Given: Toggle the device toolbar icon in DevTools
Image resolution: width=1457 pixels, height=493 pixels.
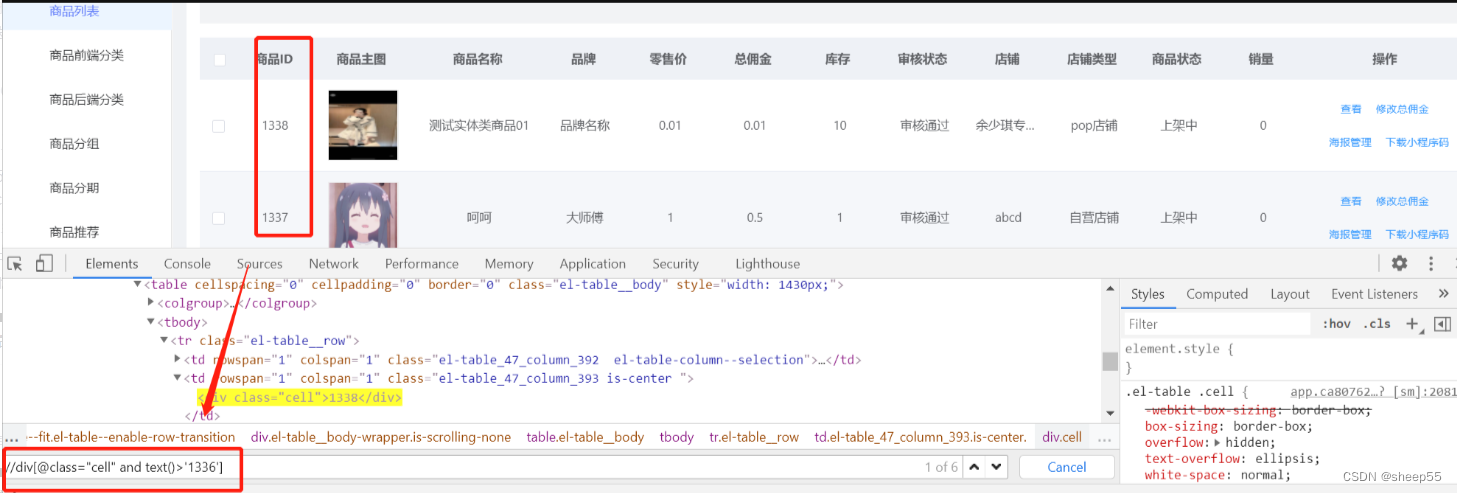Looking at the screenshot, I should pos(44,264).
